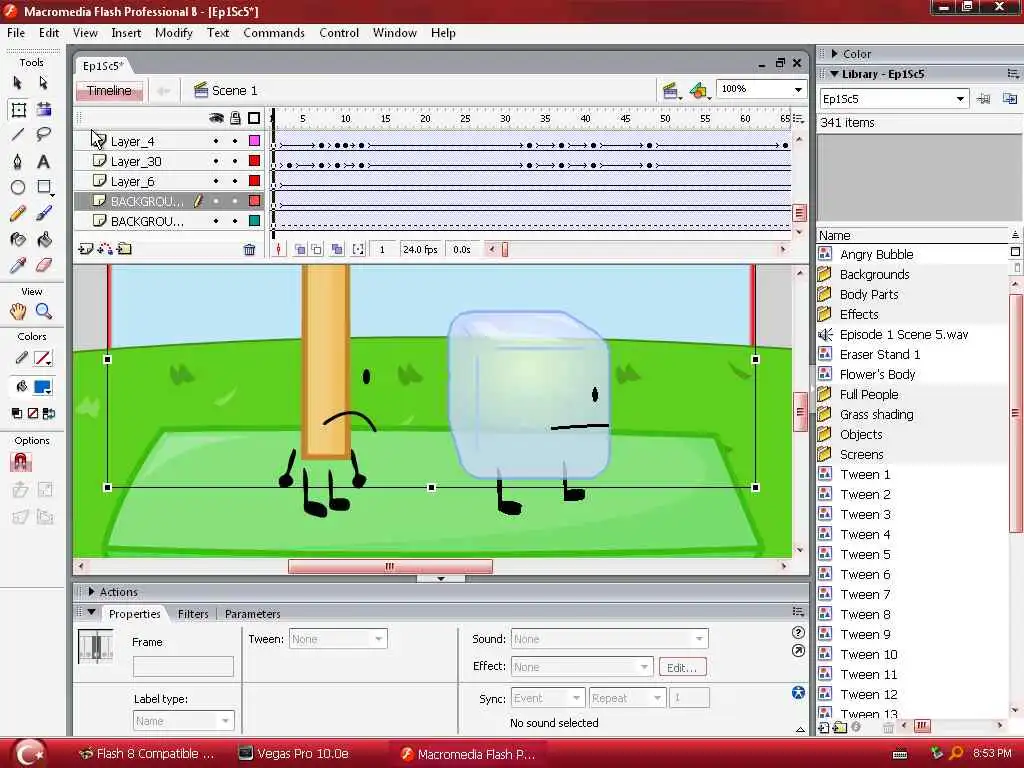
Task: Select the Text tool
Action: point(44,161)
